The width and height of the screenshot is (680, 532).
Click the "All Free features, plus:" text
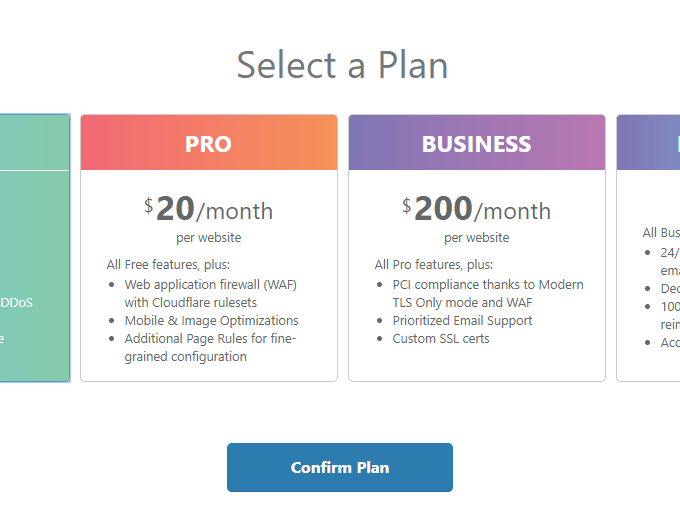point(168,265)
